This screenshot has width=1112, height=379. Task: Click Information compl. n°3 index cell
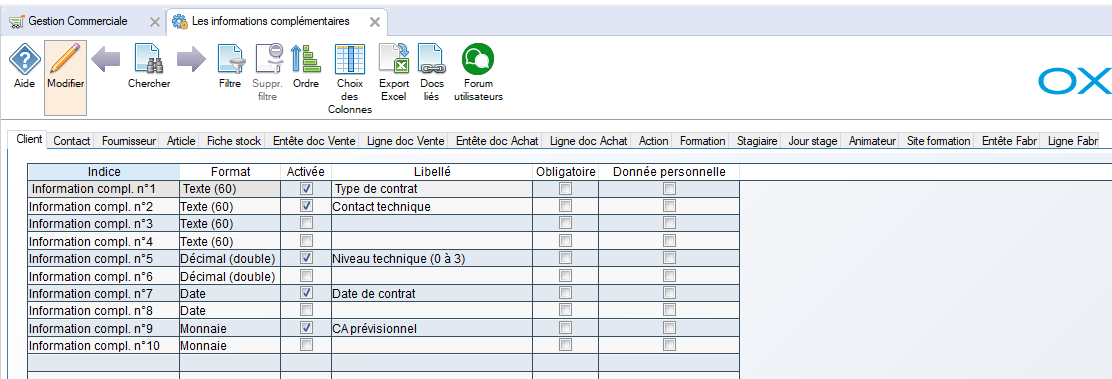pyautogui.click(x=104, y=223)
